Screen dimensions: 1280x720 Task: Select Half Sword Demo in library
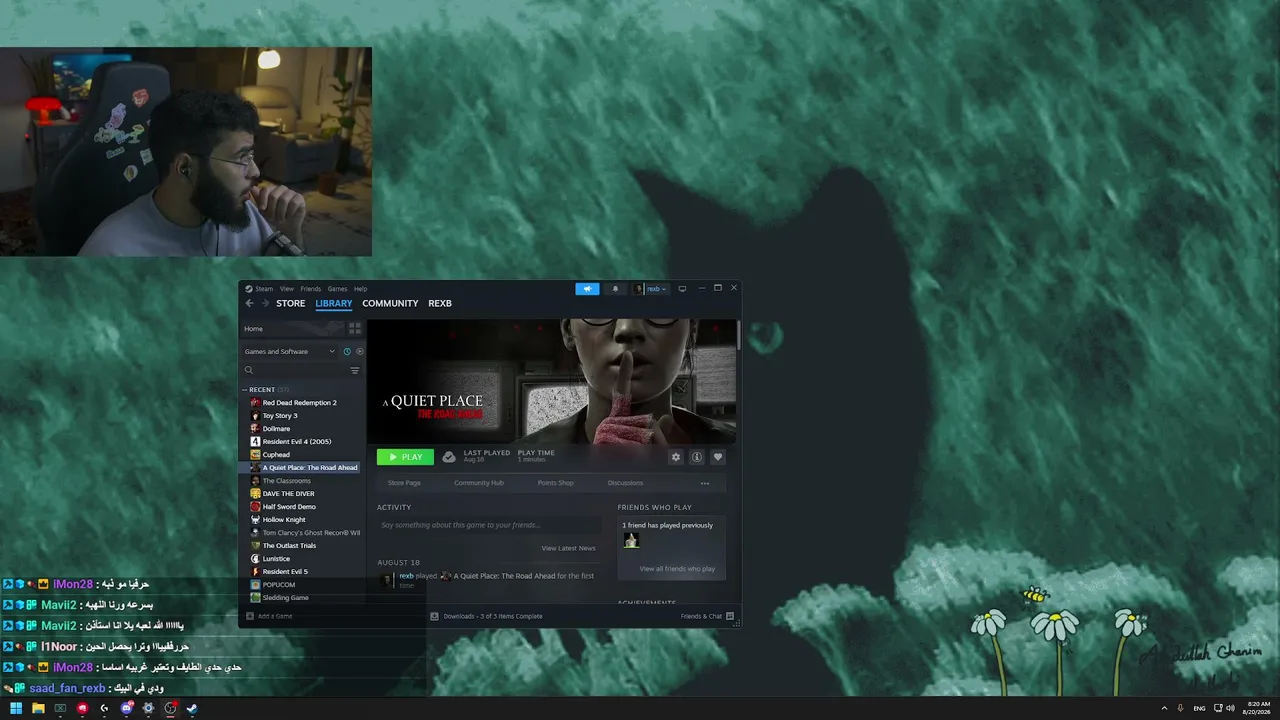289,507
